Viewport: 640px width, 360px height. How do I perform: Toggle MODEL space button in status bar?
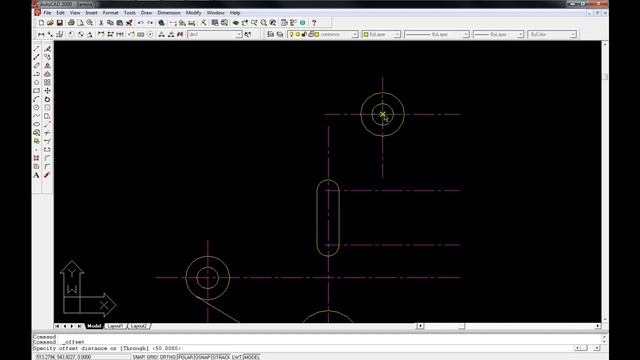point(251,357)
